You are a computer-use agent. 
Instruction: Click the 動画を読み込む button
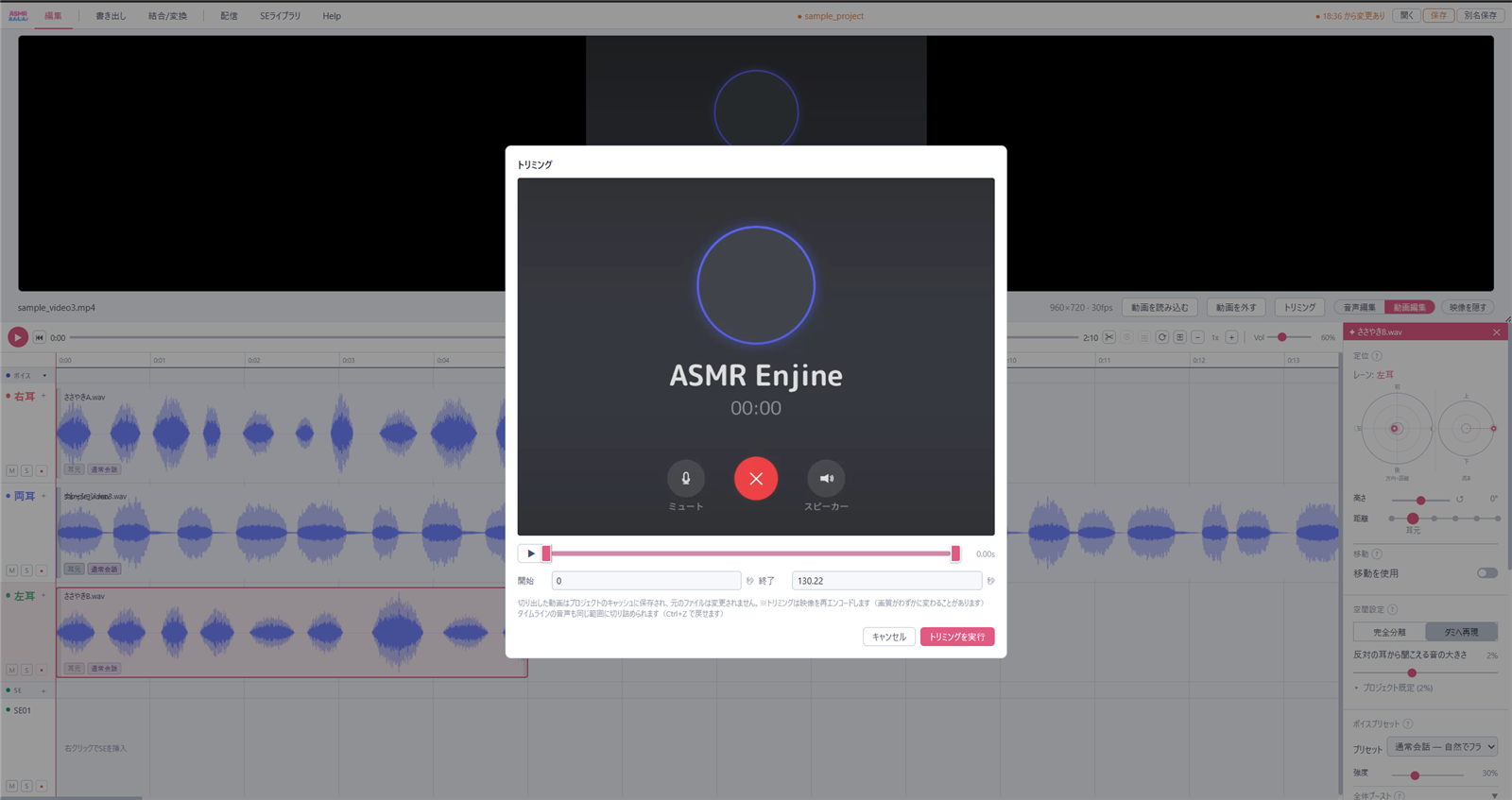pyautogui.click(x=1160, y=307)
